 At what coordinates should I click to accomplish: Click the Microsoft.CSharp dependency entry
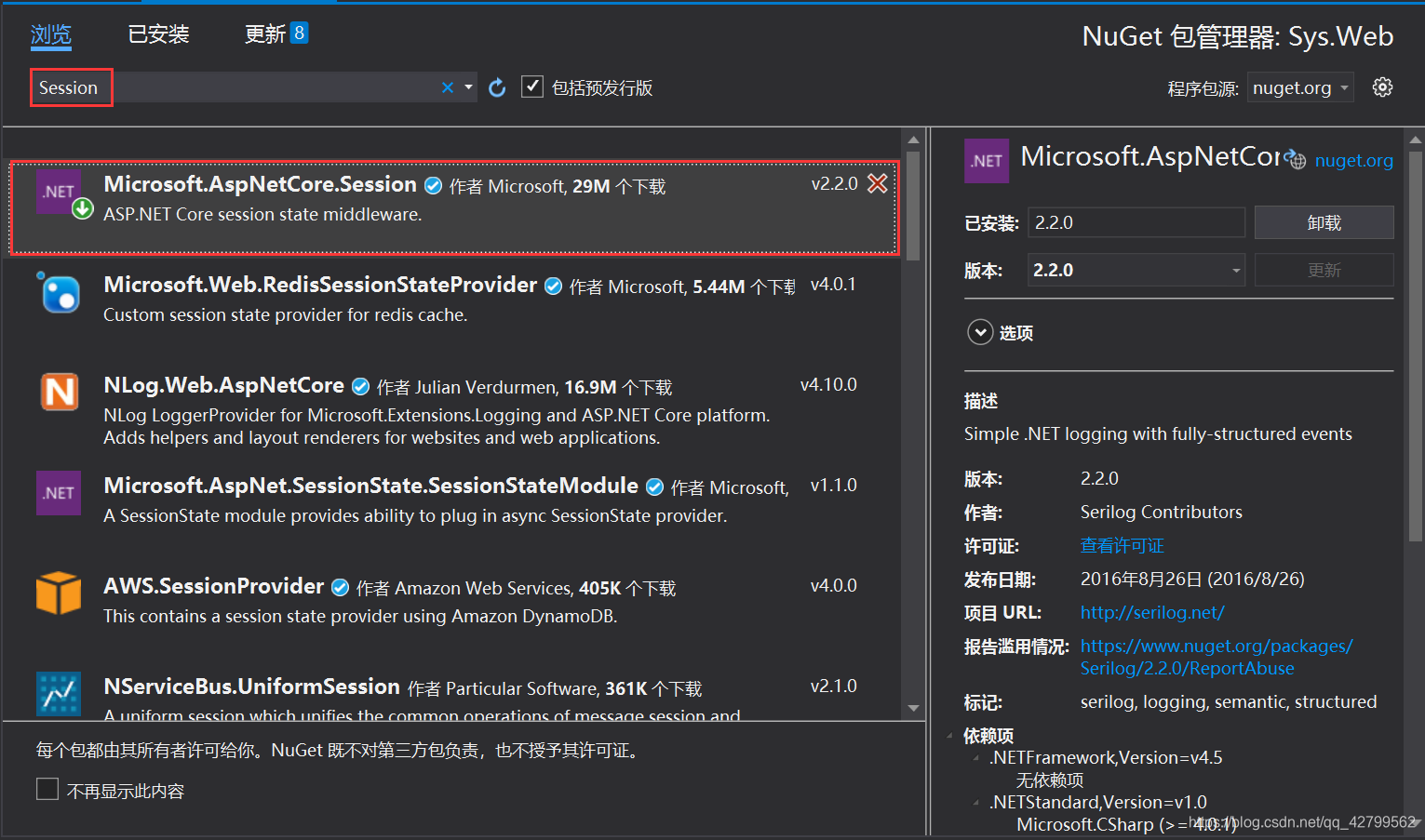click(1124, 825)
